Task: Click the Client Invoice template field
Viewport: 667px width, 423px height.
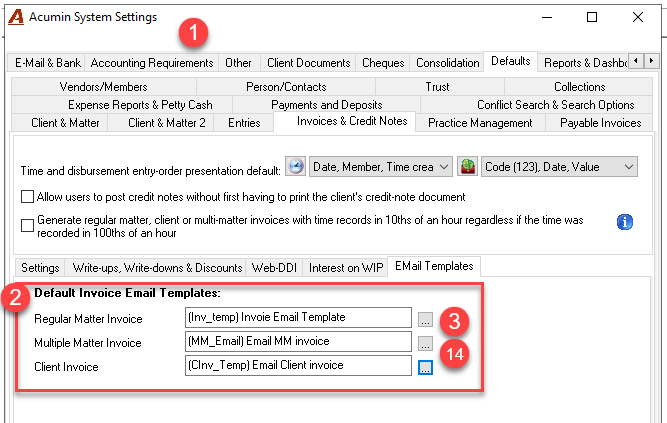Action: (x=298, y=366)
